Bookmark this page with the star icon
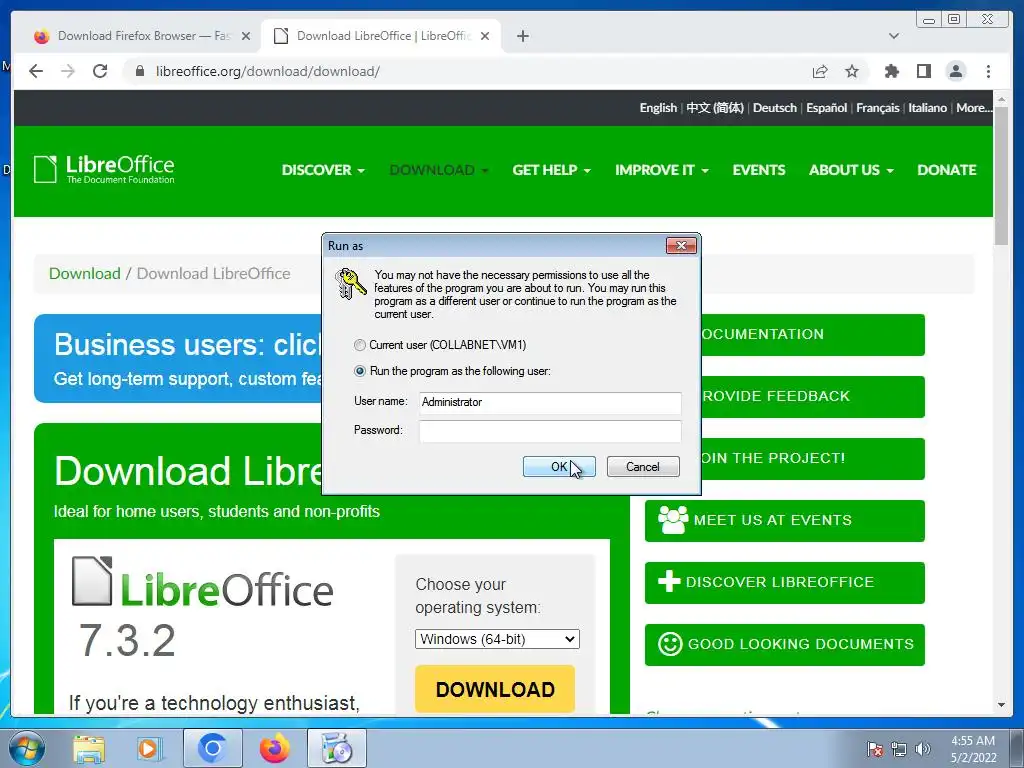This screenshot has width=1024, height=768. click(852, 71)
